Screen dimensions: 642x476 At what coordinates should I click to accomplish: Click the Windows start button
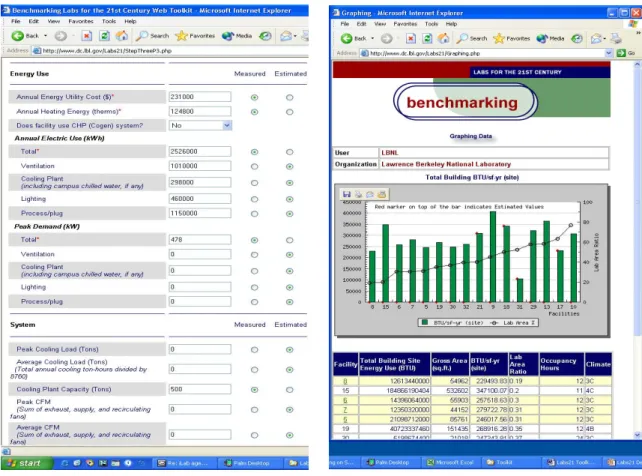pyautogui.click(x=27, y=463)
